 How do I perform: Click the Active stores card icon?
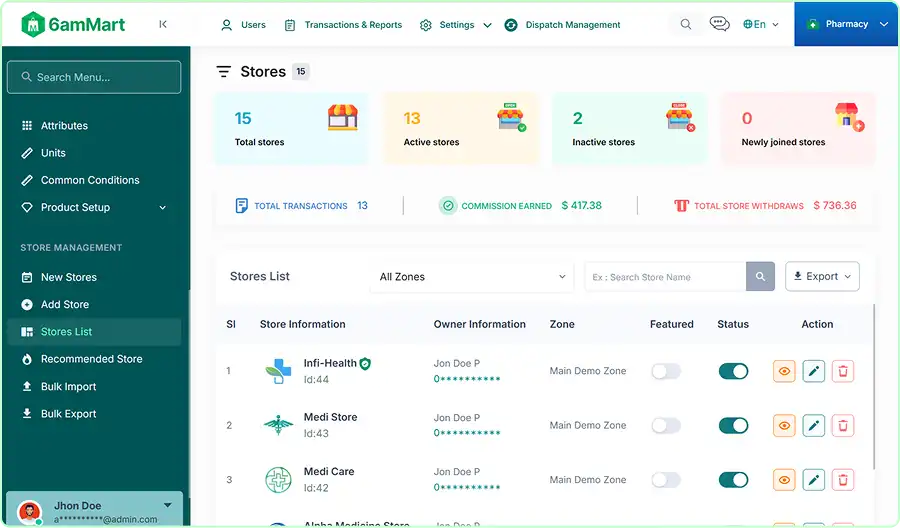tap(511, 117)
